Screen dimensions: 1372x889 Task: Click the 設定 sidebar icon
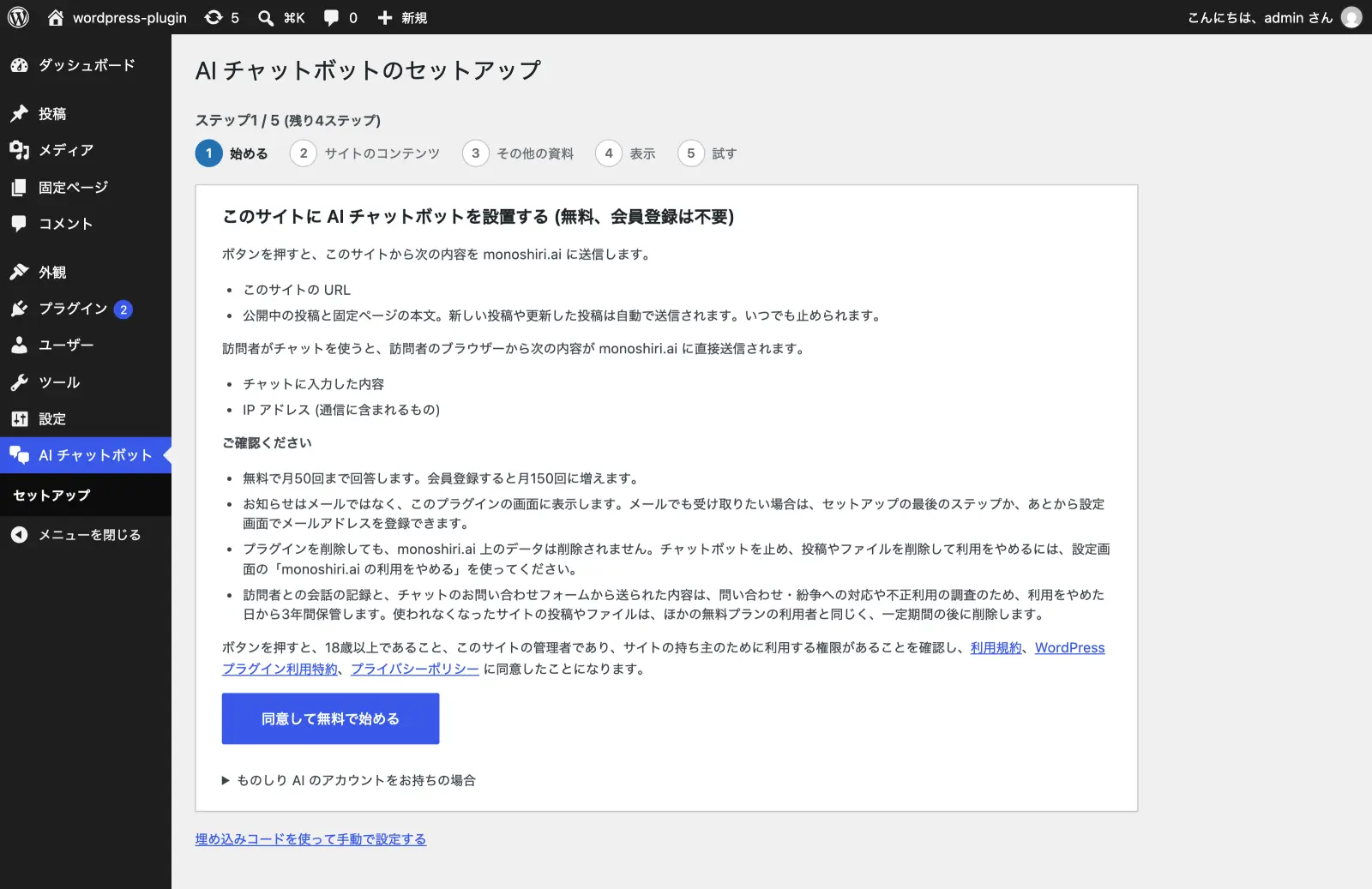[19, 419]
